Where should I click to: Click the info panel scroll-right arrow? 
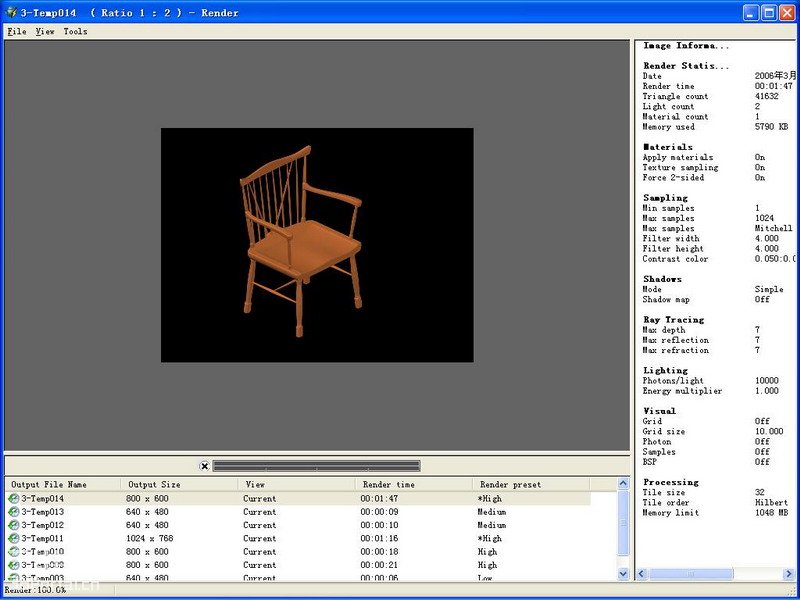tap(789, 574)
